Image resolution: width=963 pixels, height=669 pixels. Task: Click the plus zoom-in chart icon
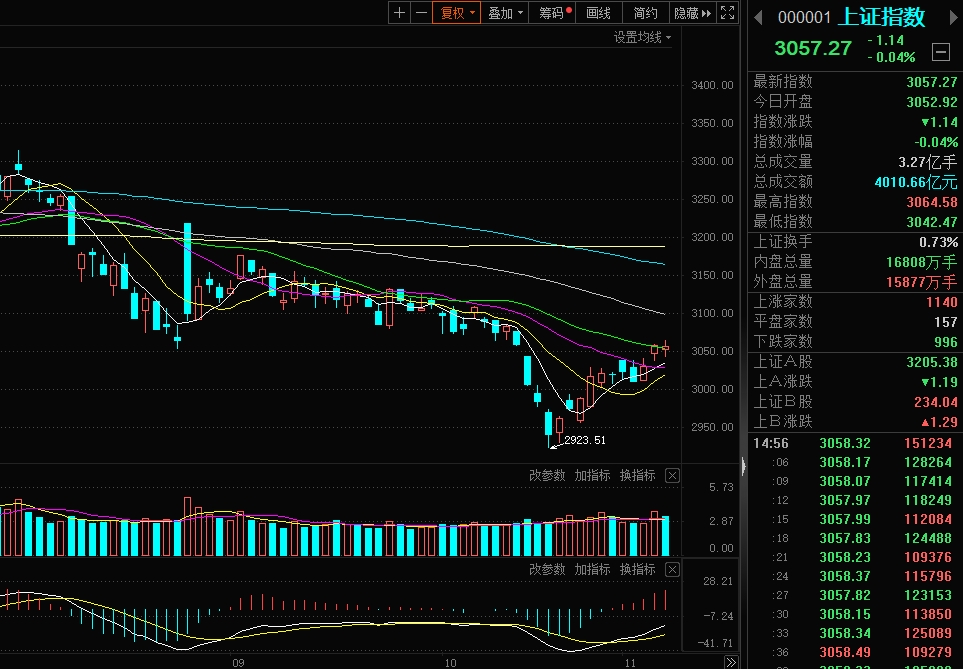tap(399, 13)
